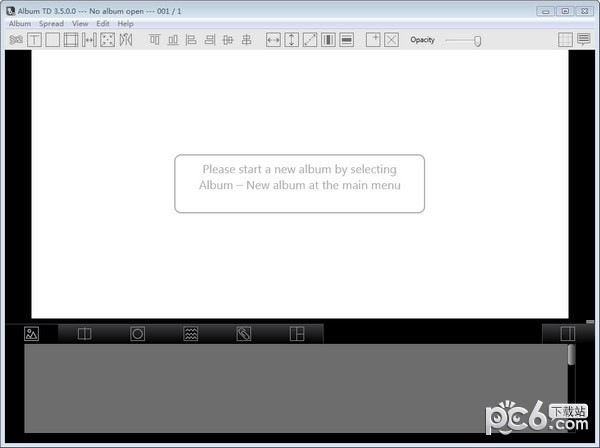Click the align left edges icon
The image size is (600, 448).
(191, 40)
